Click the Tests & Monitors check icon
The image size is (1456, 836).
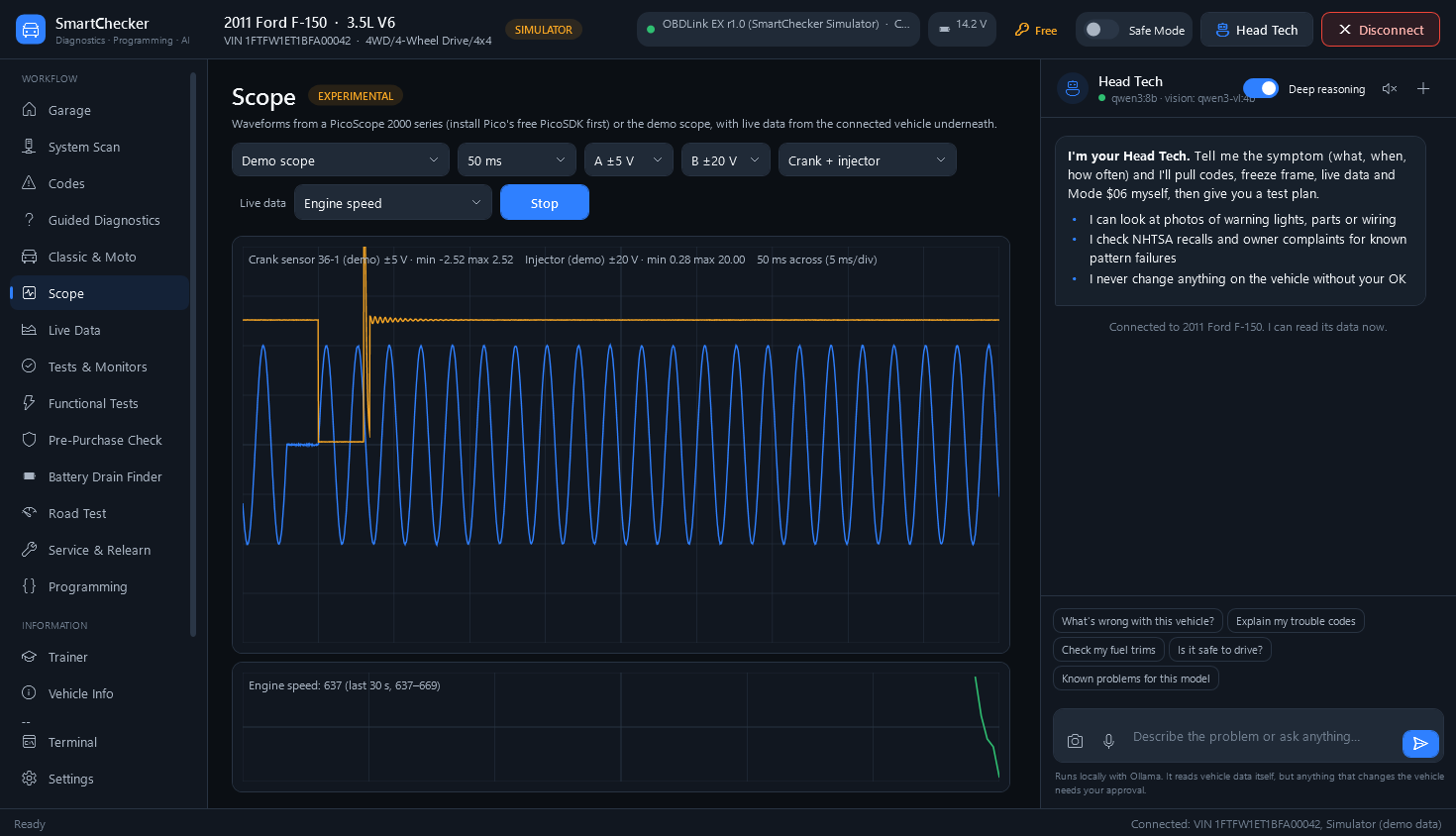[x=29, y=366]
